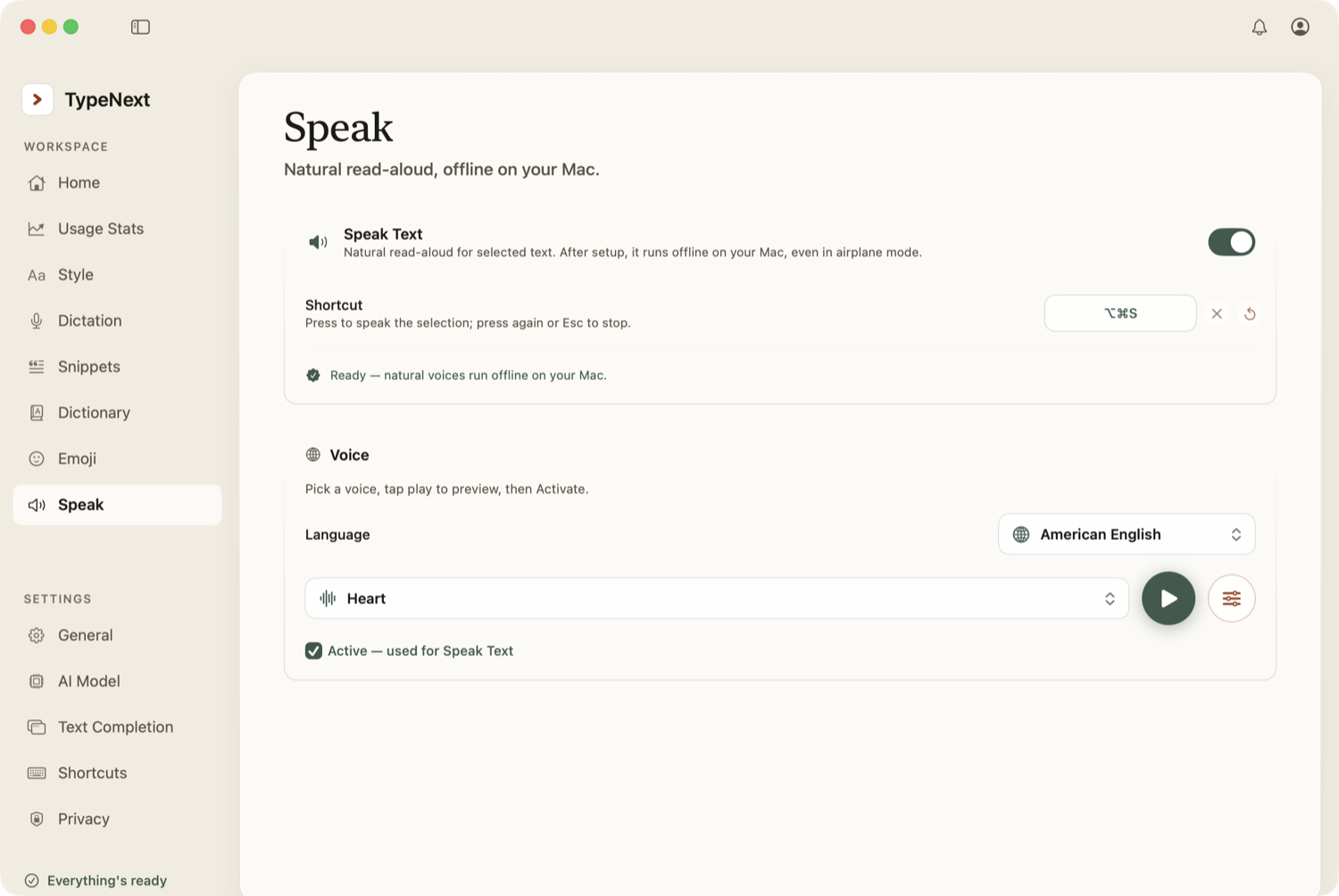
Task: Click the Everything's ready status text
Action: pos(107,881)
